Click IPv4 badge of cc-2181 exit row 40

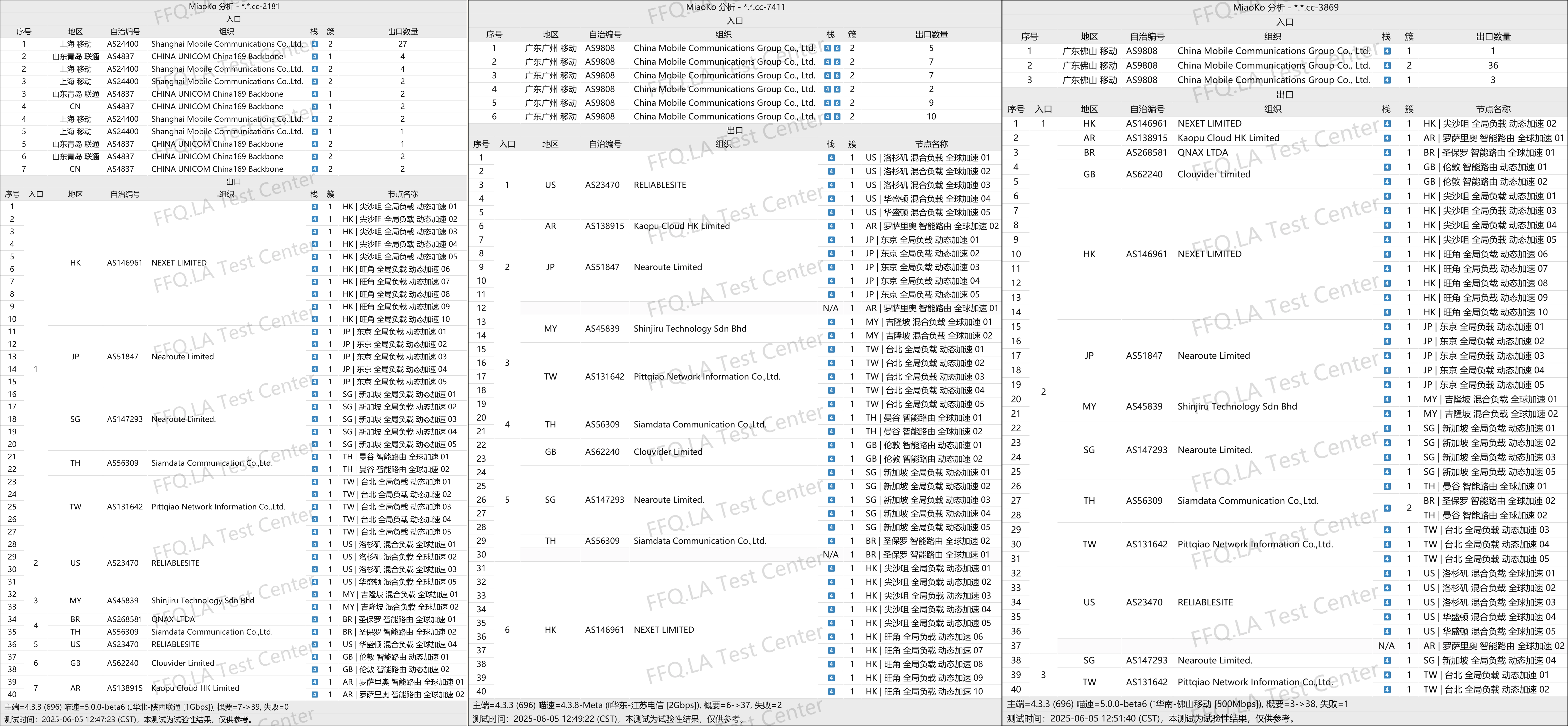pos(315,694)
